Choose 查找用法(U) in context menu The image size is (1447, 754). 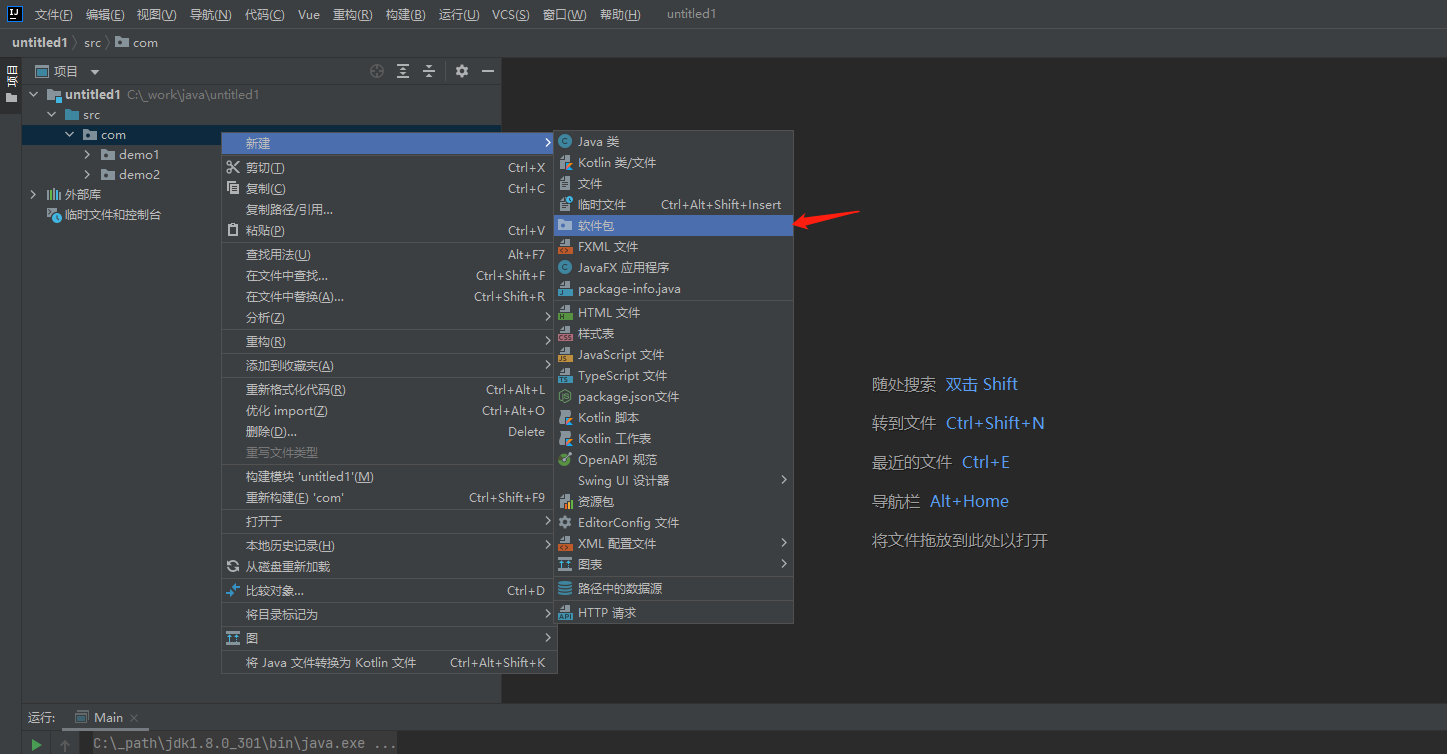[x=389, y=255]
